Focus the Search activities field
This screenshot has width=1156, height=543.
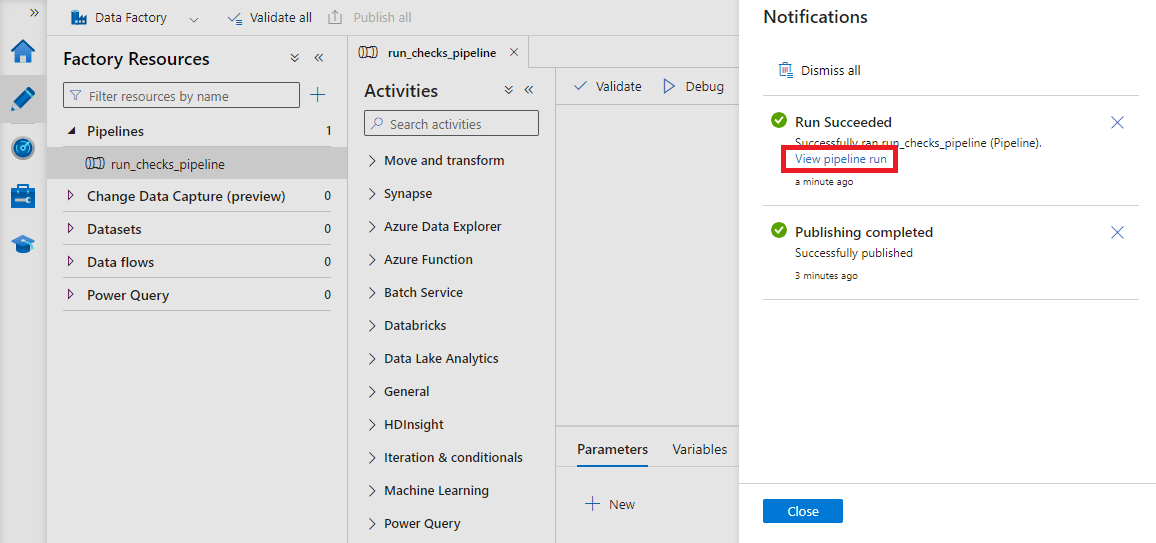click(x=451, y=124)
